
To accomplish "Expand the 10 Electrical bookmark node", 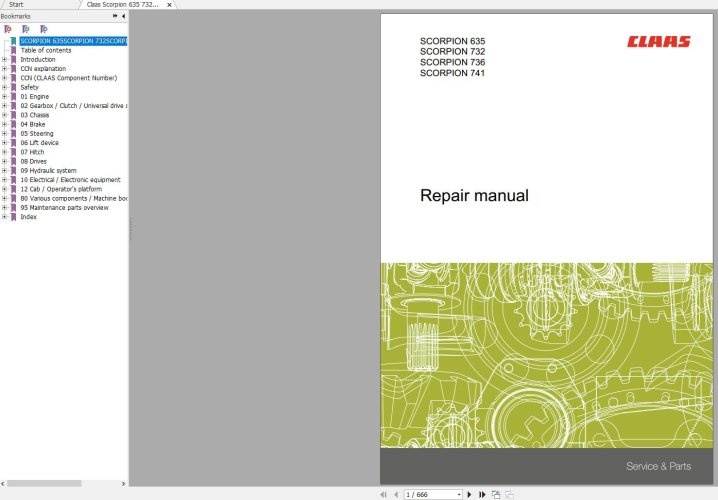I will 4,180.
